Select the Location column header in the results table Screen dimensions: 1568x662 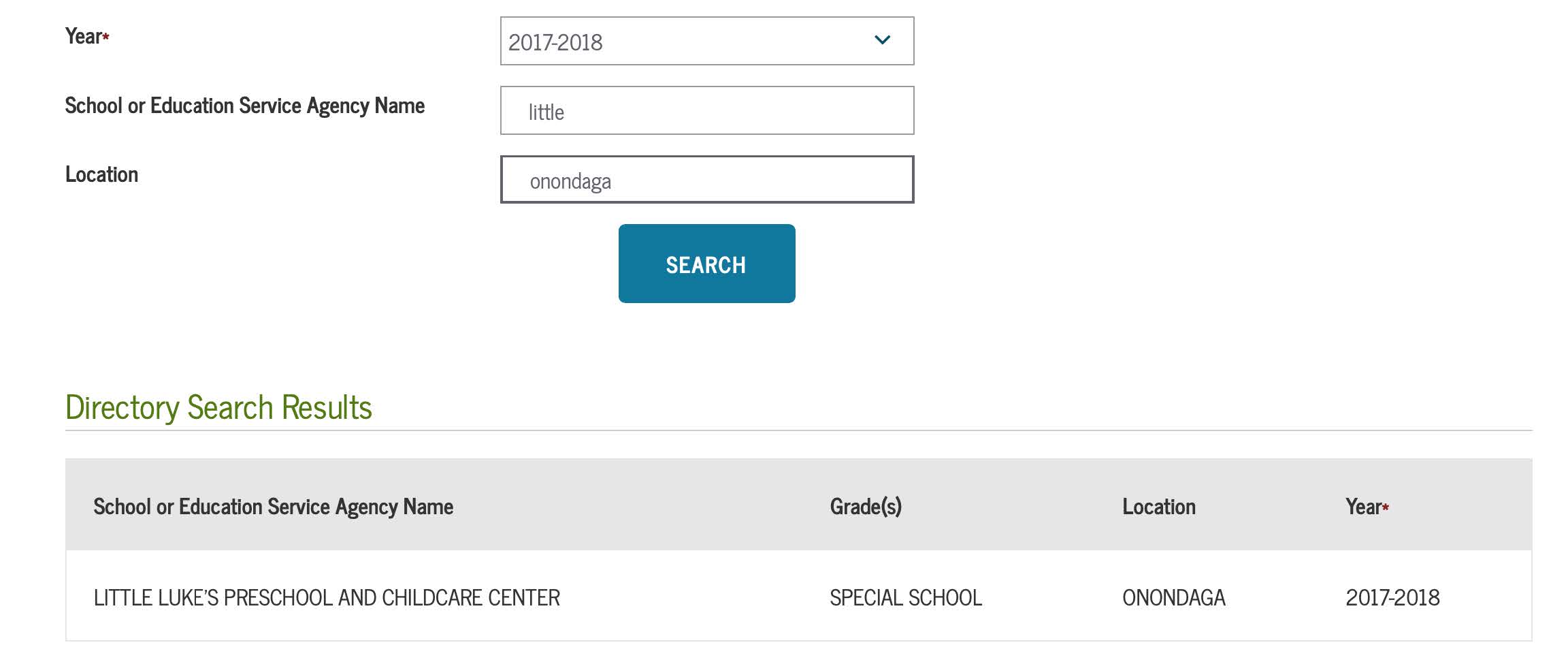[x=1158, y=507]
